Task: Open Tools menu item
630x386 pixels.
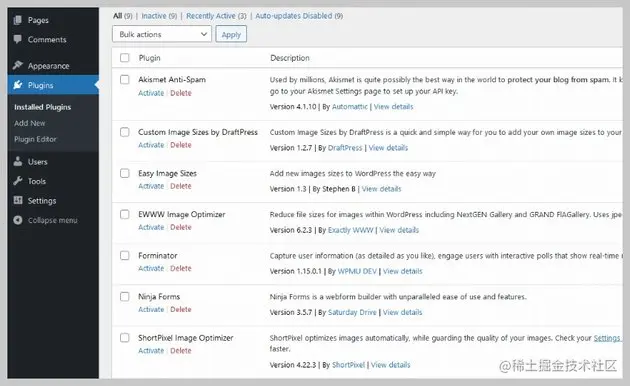Action: (x=37, y=181)
